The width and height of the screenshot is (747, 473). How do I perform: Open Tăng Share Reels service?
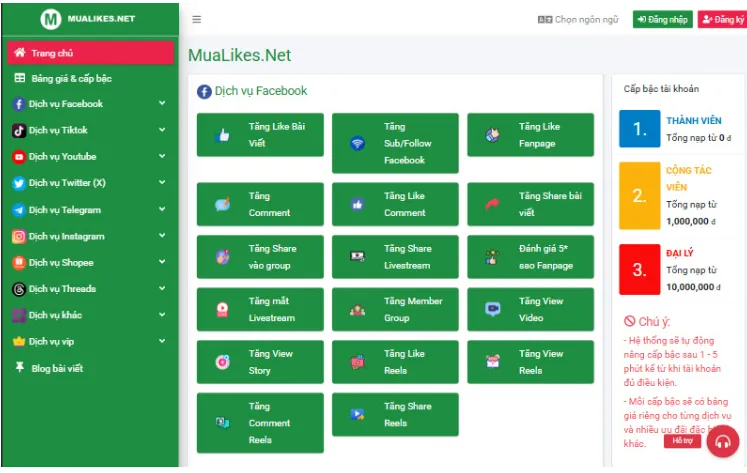click(395, 414)
